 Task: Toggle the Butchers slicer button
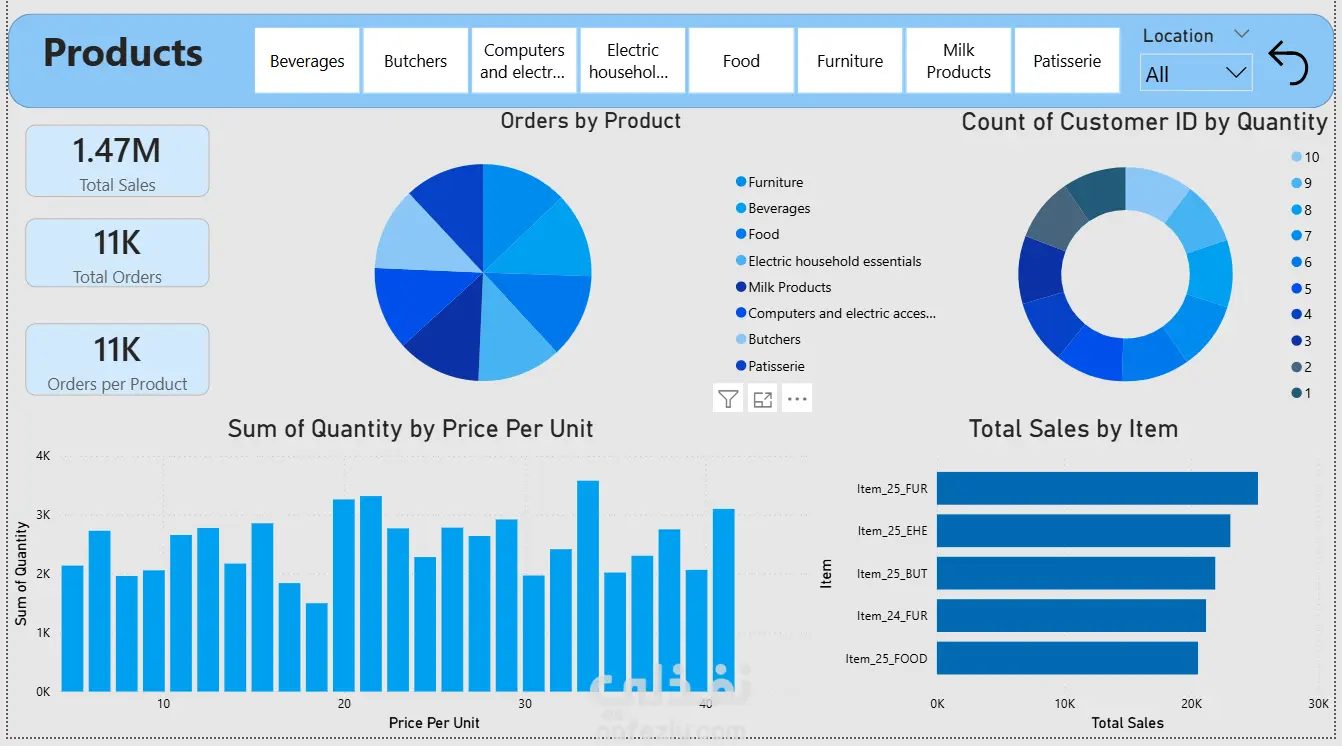tap(415, 61)
